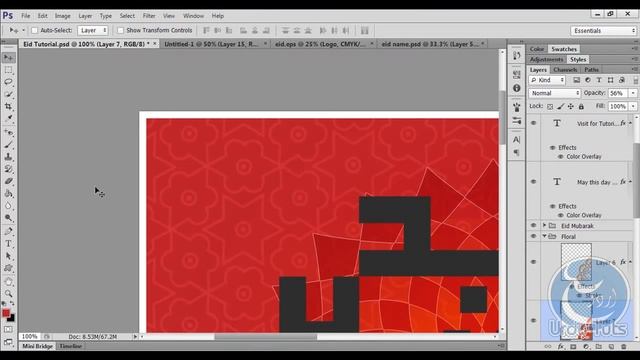
Task: Filter layers by pixel layers icon
Action: point(576,80)
